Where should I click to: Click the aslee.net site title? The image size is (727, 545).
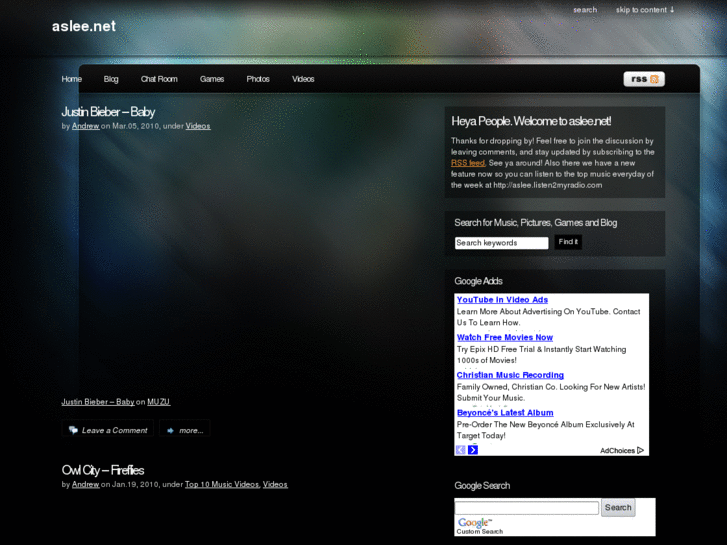point(84,26)
